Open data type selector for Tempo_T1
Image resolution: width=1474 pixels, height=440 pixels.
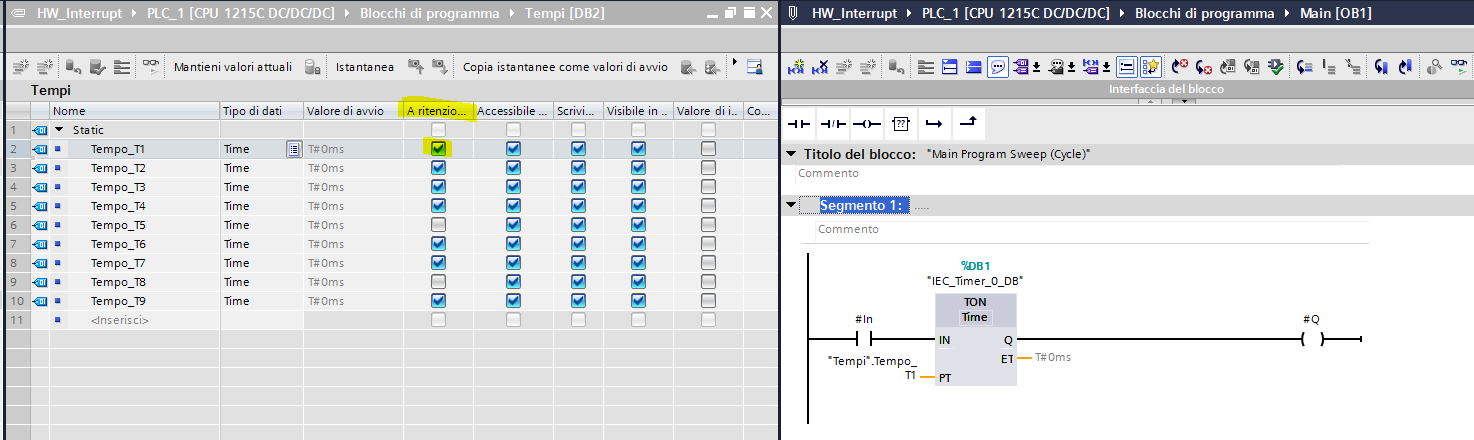coord(293,149)
